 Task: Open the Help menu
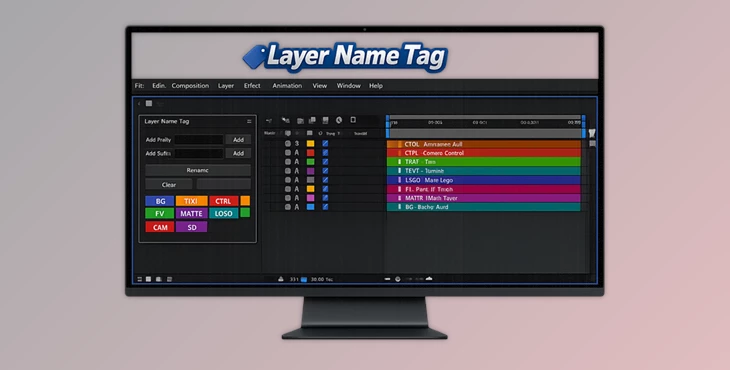(376, 86)
